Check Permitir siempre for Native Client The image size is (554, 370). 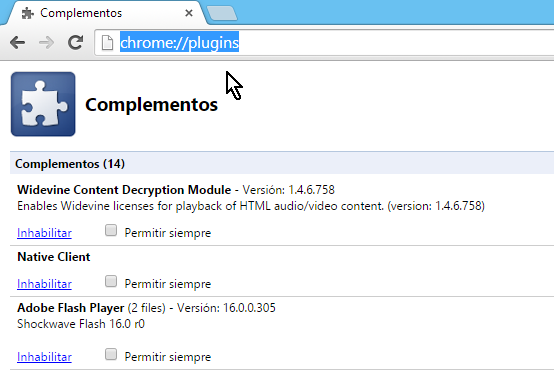tap(111, 281)
